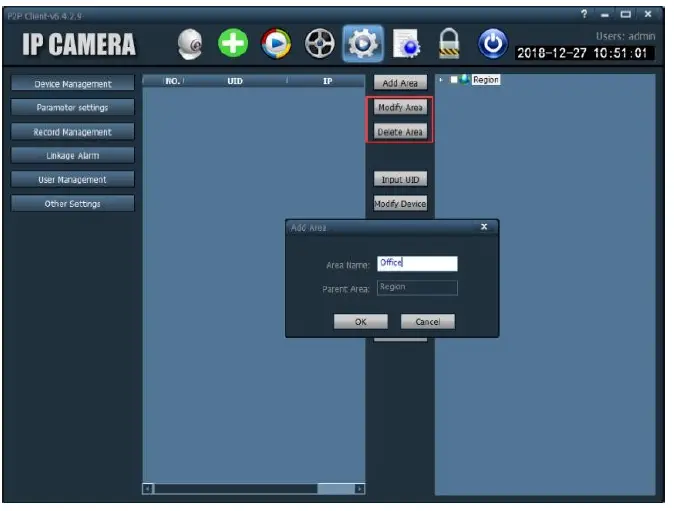Image resolution: width=674 pixels, height=511 pixels.
Task: Click the date and time display
Action: pyautogui.click(x=585, y=53)
